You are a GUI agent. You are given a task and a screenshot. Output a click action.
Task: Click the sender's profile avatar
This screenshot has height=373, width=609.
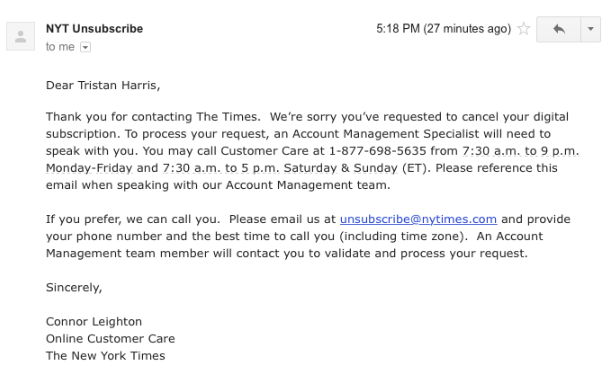pos(21,37)
